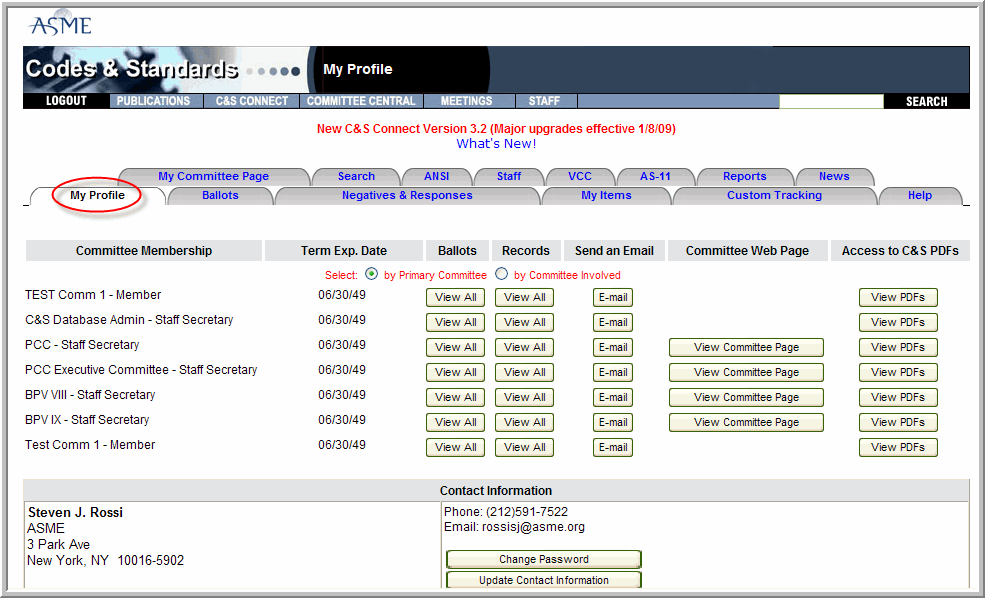985x598 pixels.
Task: Switch to the VCC tab
Action: 580,177
